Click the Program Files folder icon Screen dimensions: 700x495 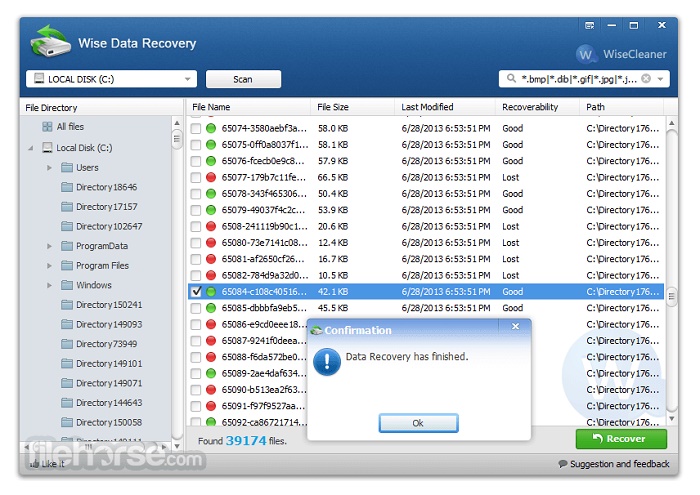67,266
